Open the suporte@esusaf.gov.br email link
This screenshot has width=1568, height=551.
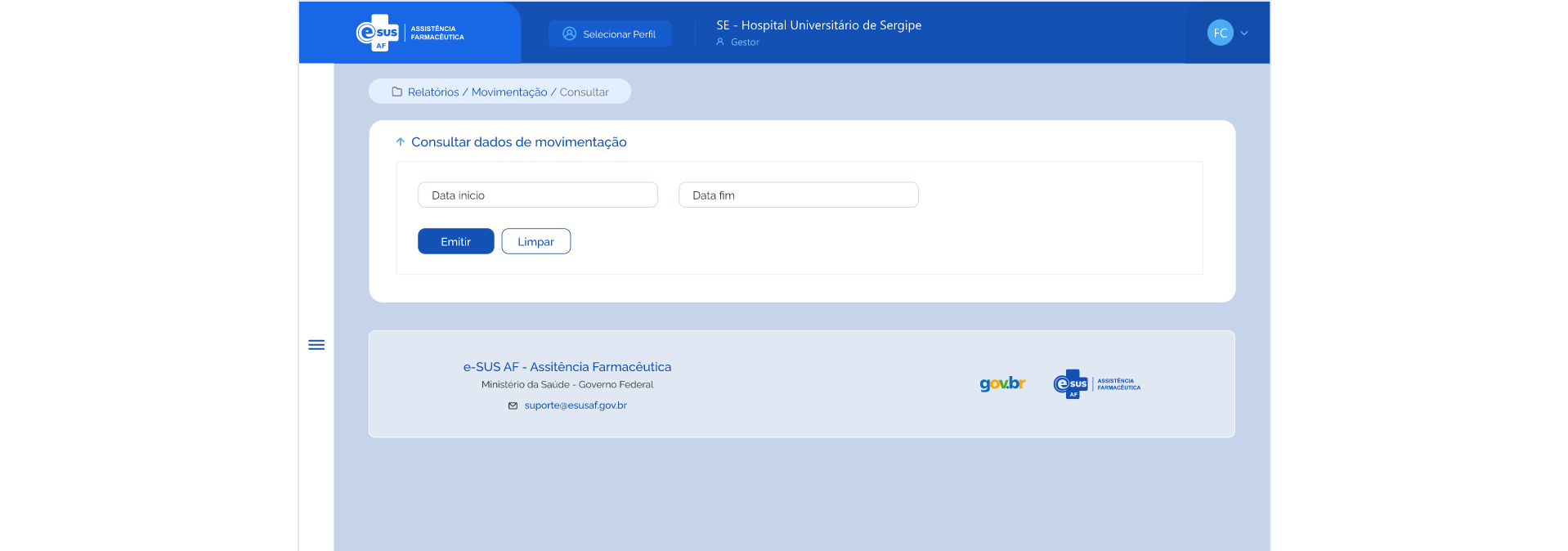[576, 405]
